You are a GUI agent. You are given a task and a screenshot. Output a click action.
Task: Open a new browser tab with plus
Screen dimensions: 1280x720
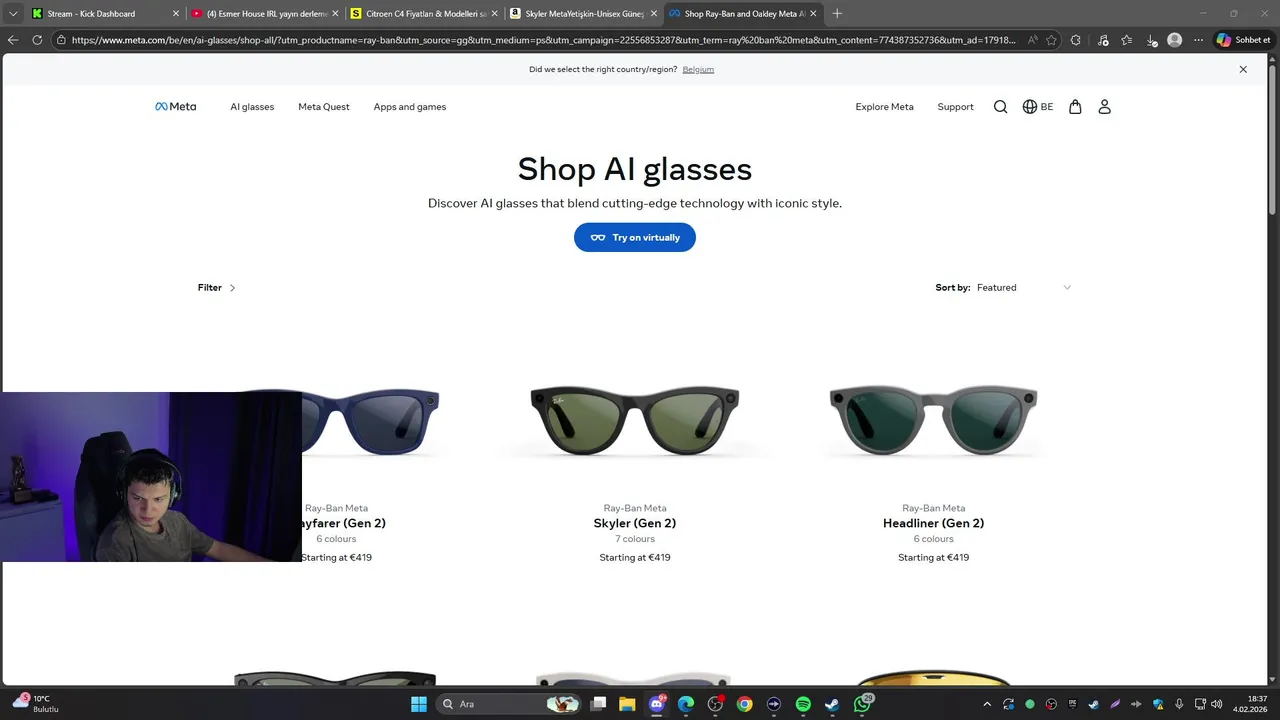pos(837,14)
